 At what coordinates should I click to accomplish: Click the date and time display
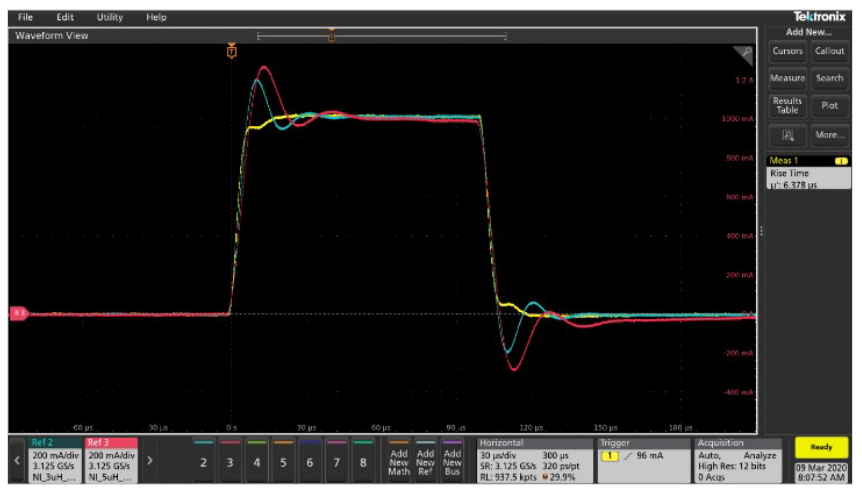coord(821,472)
